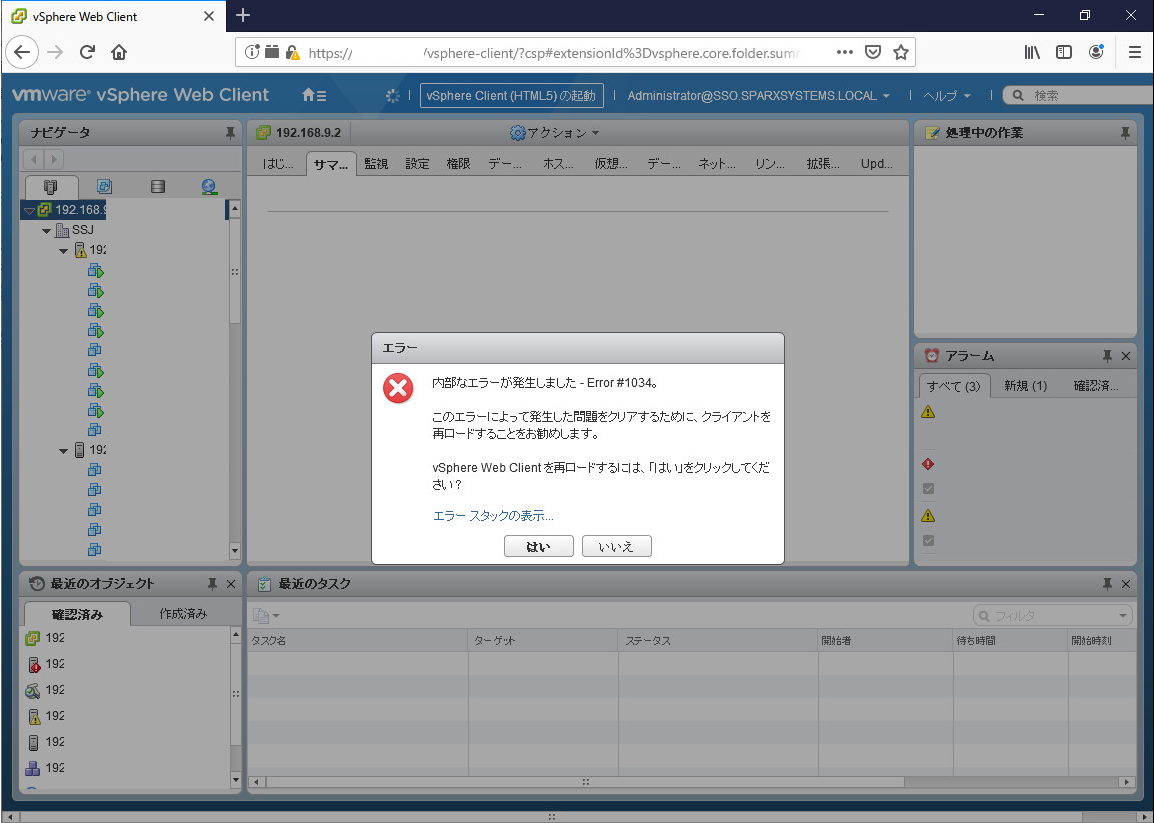Collapse the SSJ datacenter tree node
This screenshot has width=1154, height=823.
coord(45,229)
